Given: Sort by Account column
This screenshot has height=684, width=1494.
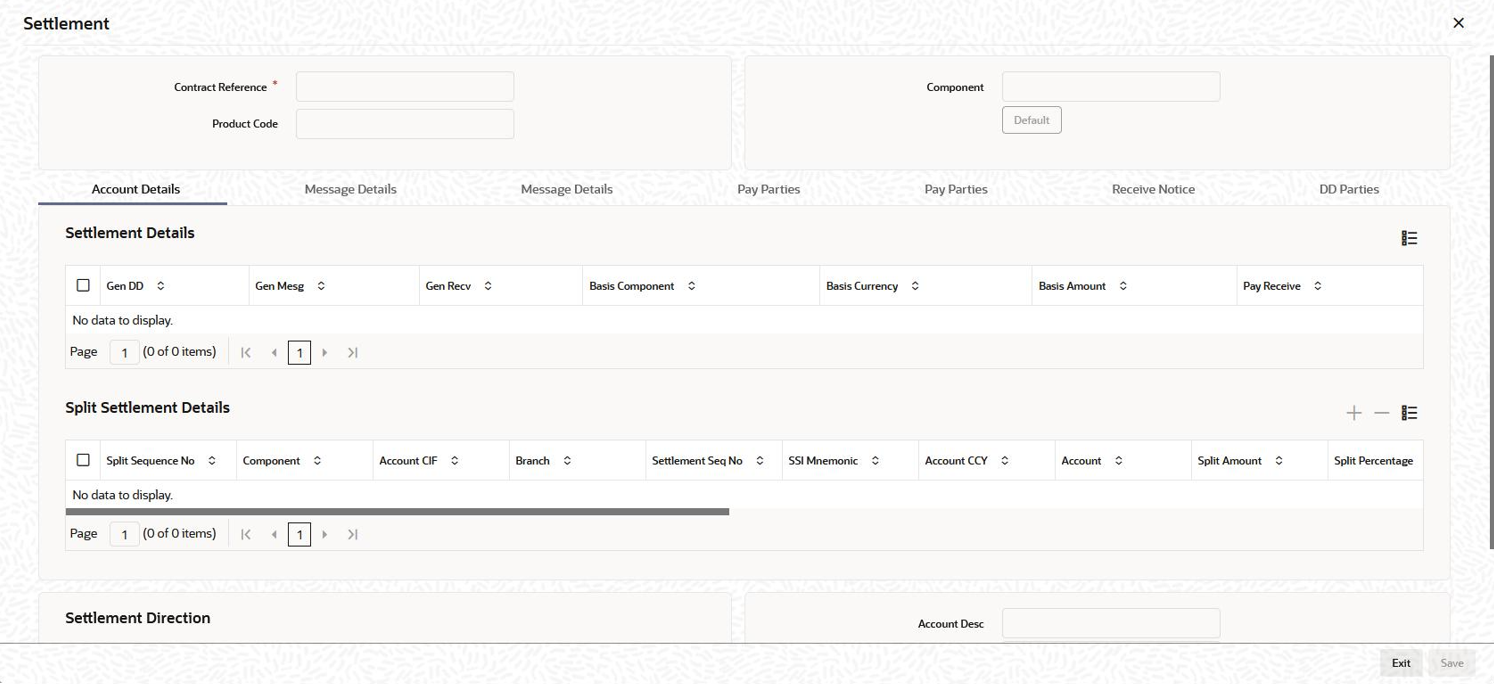Looking at the screenshot, I should (1119, 461).
